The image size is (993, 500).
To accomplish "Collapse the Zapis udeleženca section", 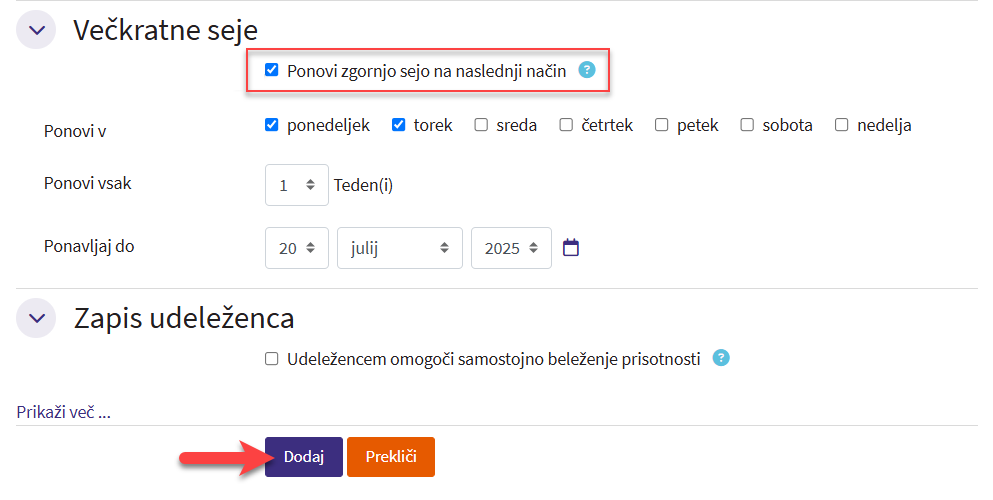I will [x=37, y=318].
